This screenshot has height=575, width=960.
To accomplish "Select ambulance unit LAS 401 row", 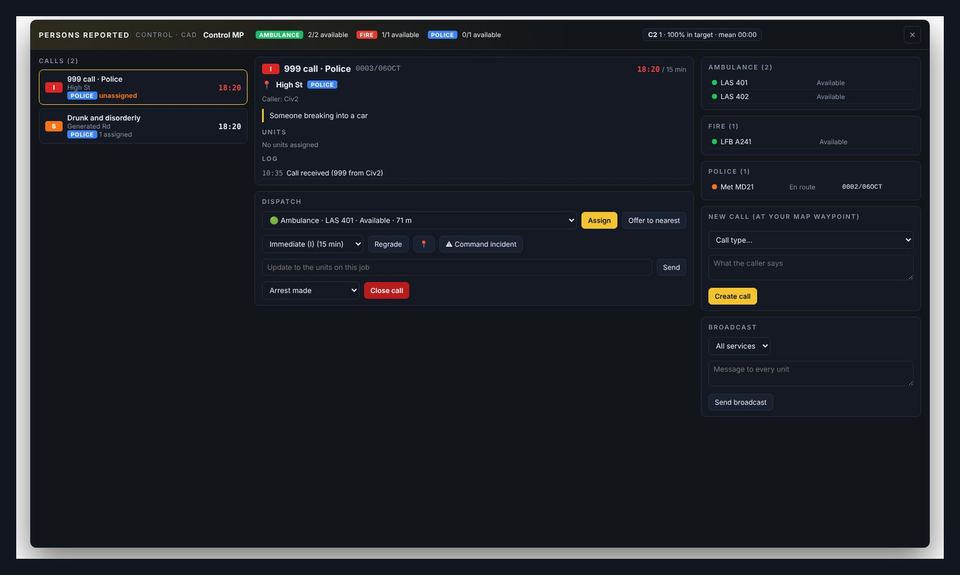I will coord(811,83).
